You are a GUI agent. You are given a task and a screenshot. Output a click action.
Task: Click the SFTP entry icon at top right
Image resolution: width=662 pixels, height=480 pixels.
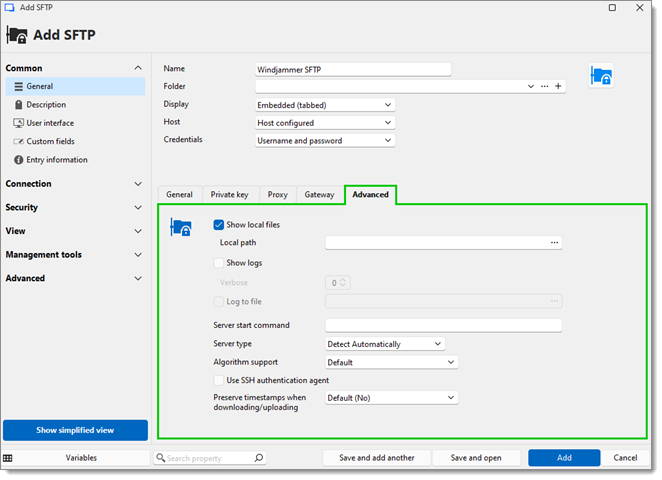(601, 76)
